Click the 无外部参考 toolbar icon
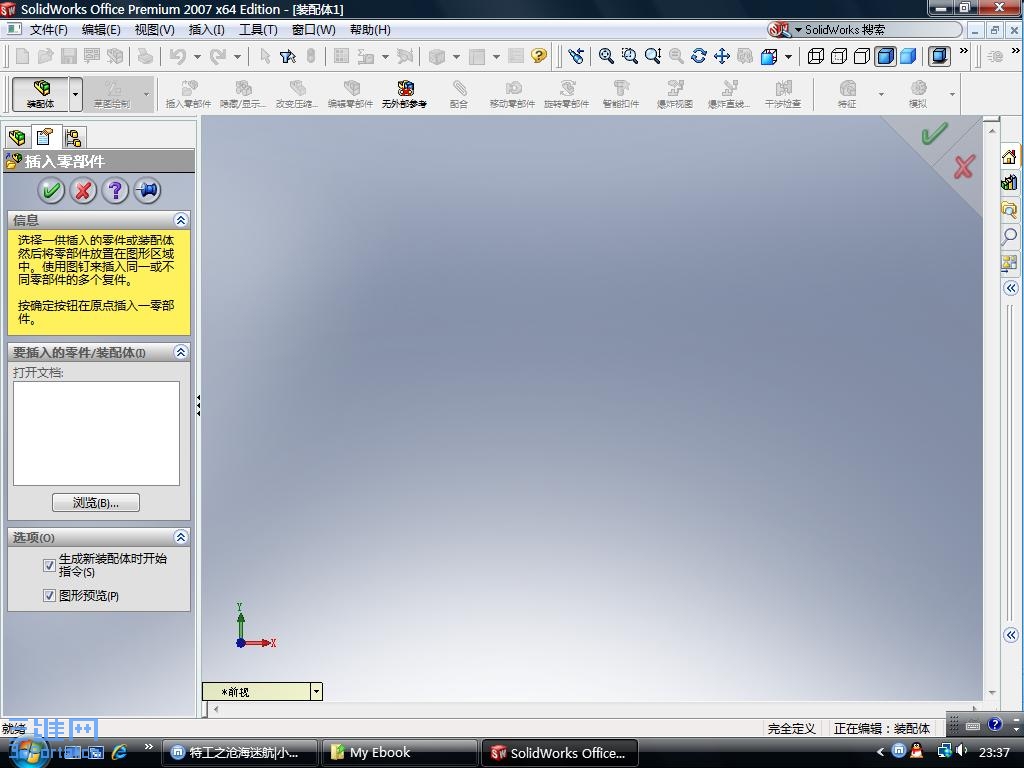 [404, 94]
